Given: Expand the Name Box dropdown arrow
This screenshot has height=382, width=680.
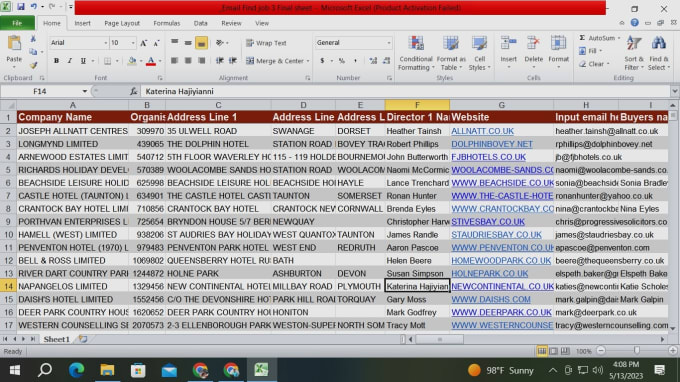Looking at the screenshot, I should click(x=85, y=91).
